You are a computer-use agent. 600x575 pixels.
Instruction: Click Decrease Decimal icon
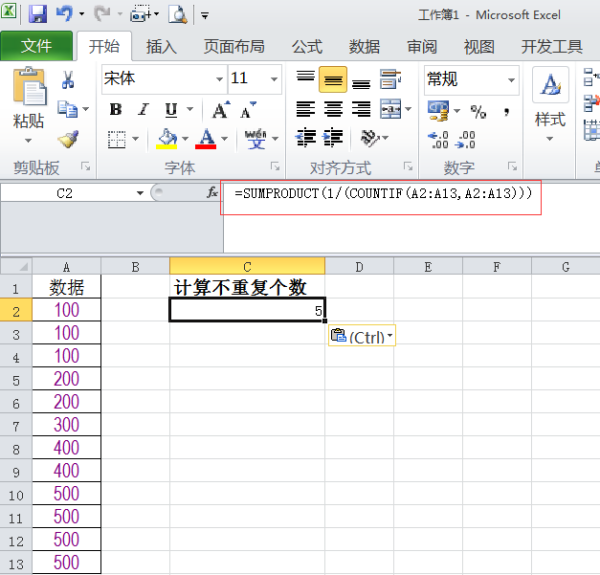point(465,140)
